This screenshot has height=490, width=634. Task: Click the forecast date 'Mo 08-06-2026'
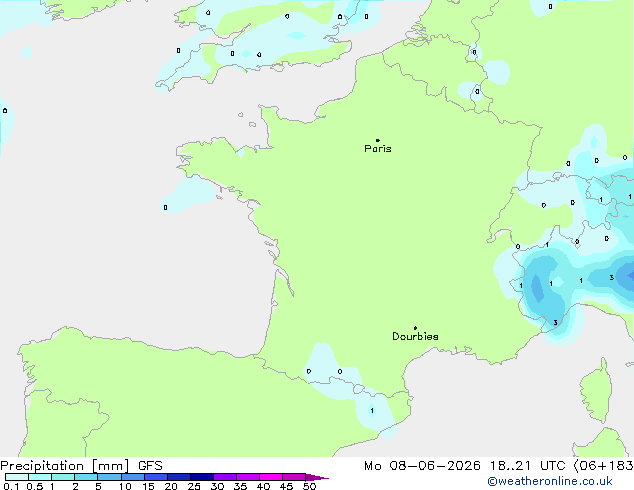422,466
